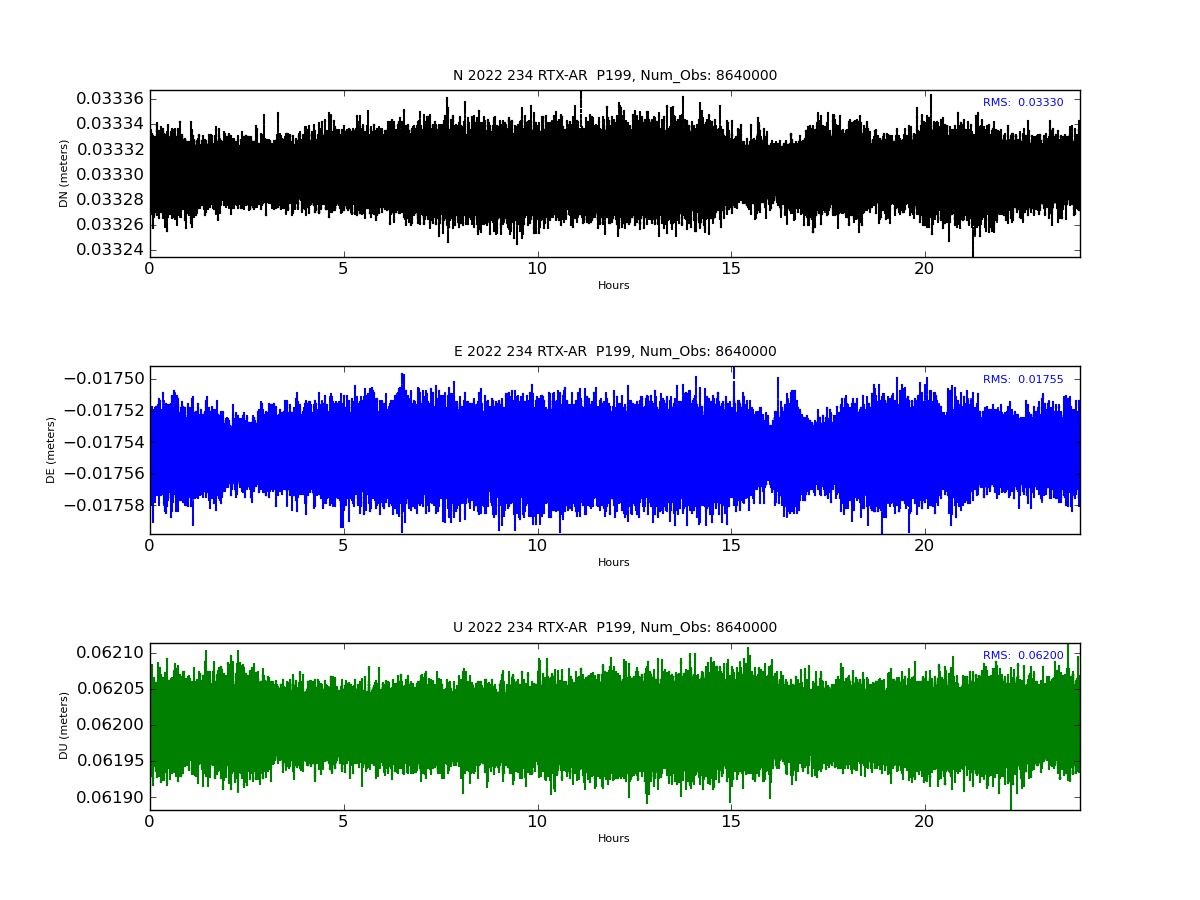Screen dimensions: 1200x900
Task: Click the −0.01750 y-axis tick label
Action: pyautogui.click(x=103, y=378)
